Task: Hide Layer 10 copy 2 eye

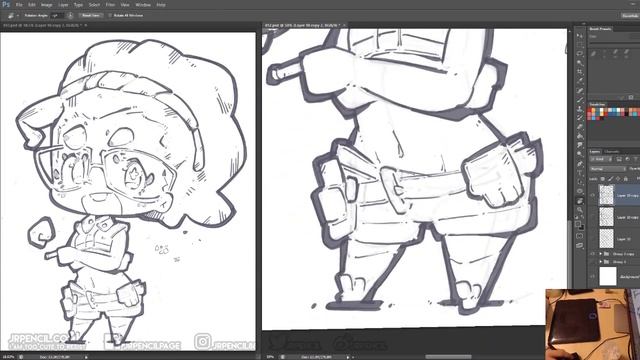Action: click(x=593, y=195)
